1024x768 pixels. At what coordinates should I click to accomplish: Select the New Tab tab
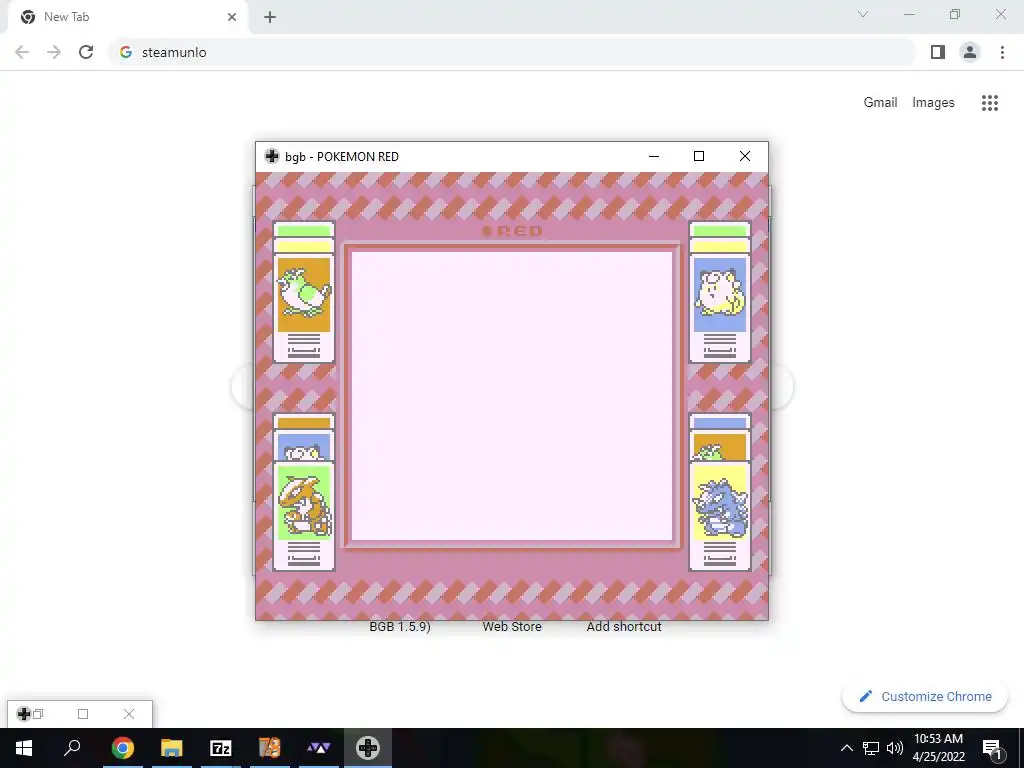(127, 17)
